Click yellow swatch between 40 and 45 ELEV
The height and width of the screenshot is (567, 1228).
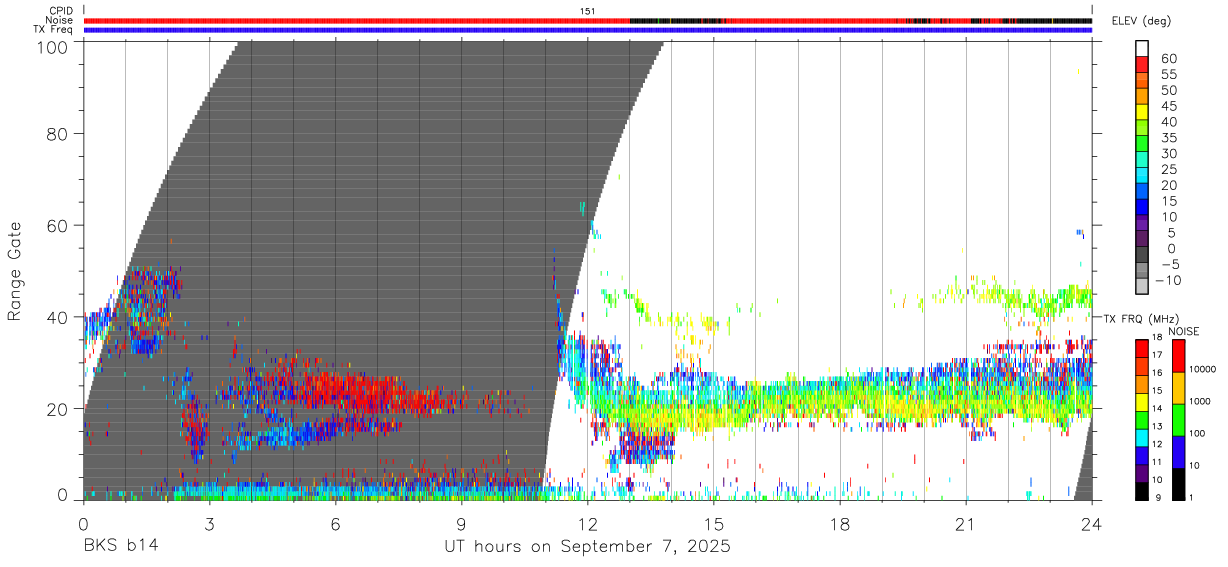click(x=1143, y=112)
